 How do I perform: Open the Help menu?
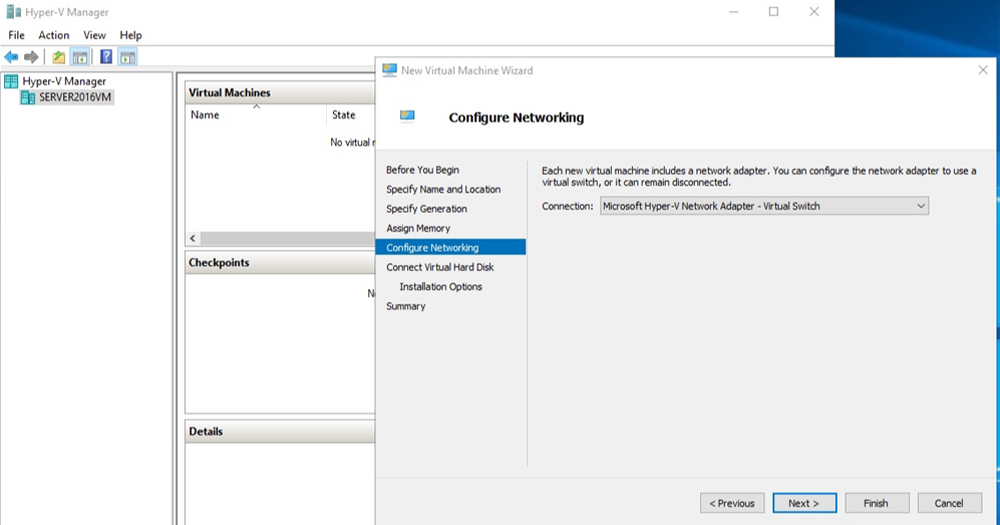(x=131, y=35)
